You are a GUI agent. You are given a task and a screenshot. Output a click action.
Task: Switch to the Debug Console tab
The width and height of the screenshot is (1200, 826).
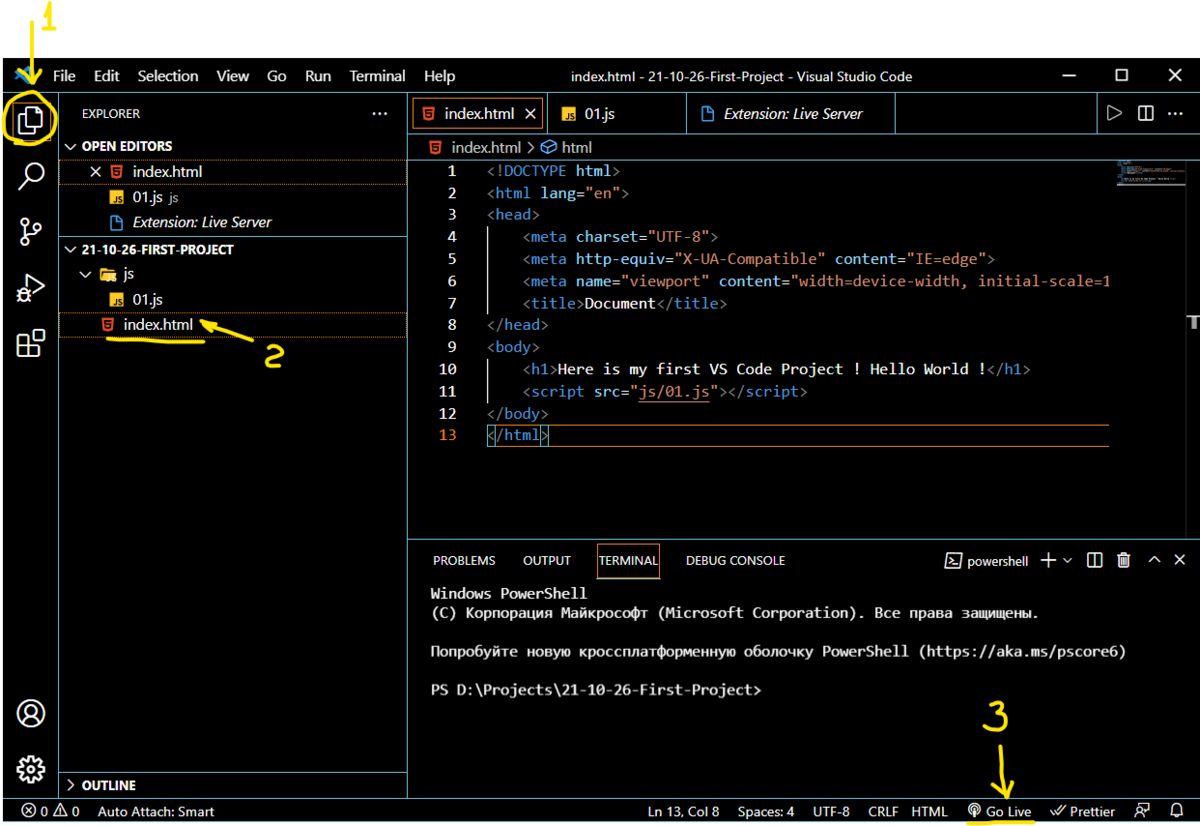point(735,561)
